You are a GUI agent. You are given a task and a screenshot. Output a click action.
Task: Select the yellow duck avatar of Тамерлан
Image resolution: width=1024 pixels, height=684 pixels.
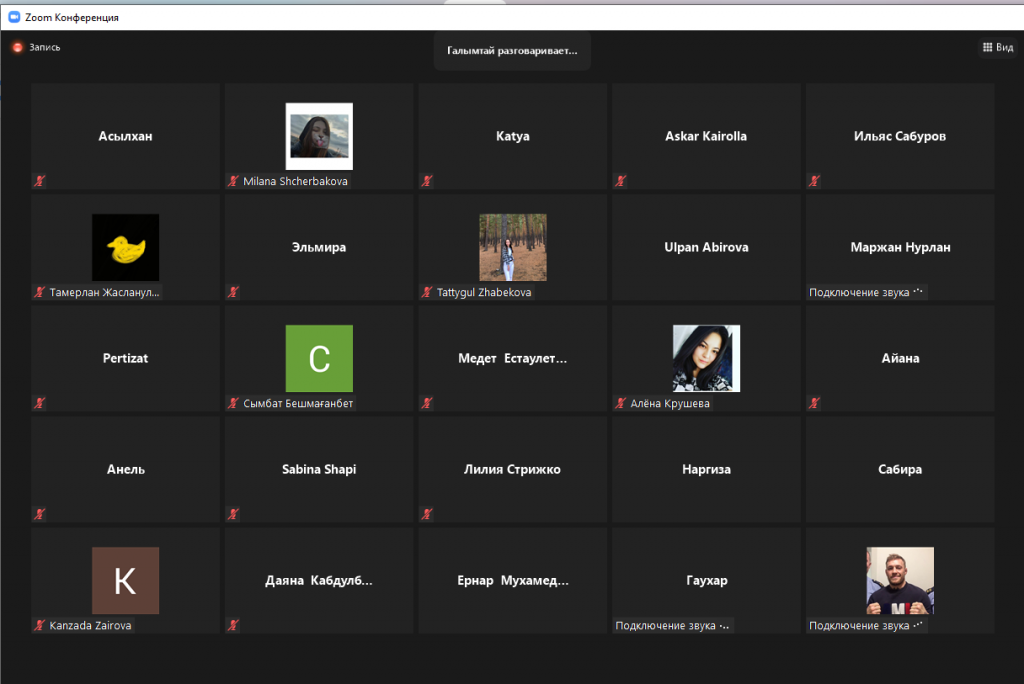pos(125,247)
